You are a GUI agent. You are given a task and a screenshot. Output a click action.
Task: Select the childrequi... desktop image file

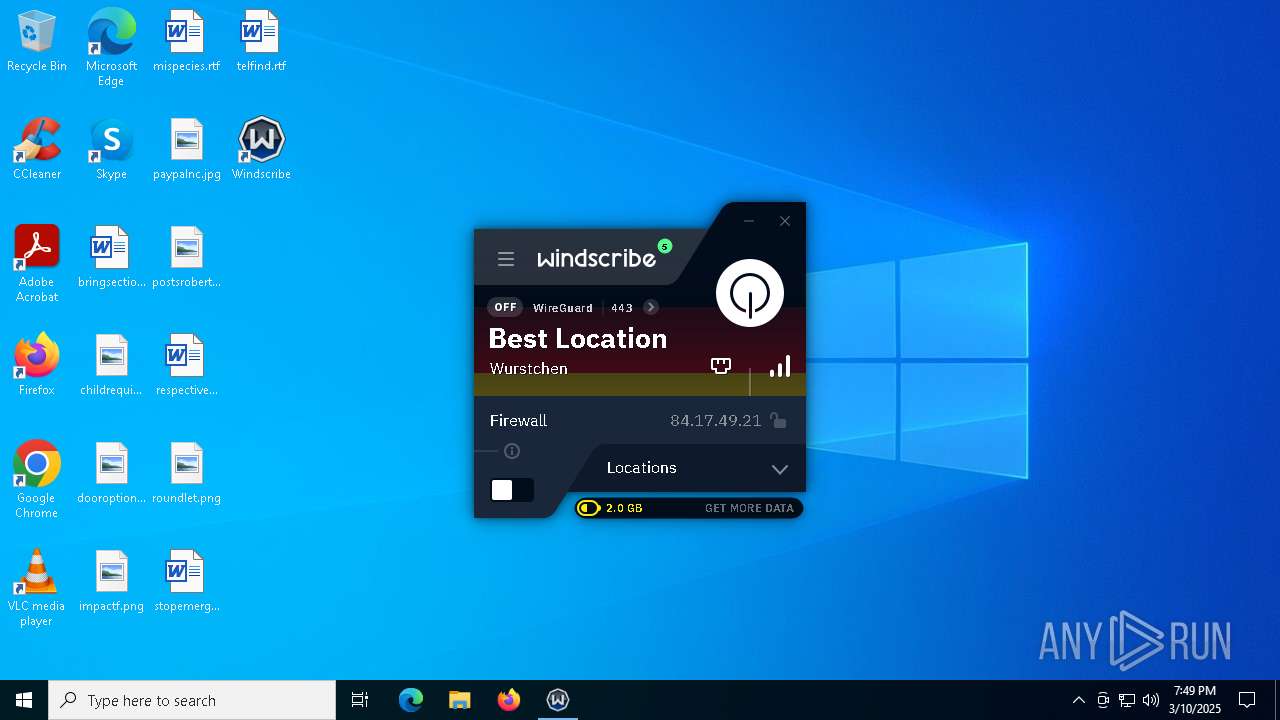(x=111, y=366)
